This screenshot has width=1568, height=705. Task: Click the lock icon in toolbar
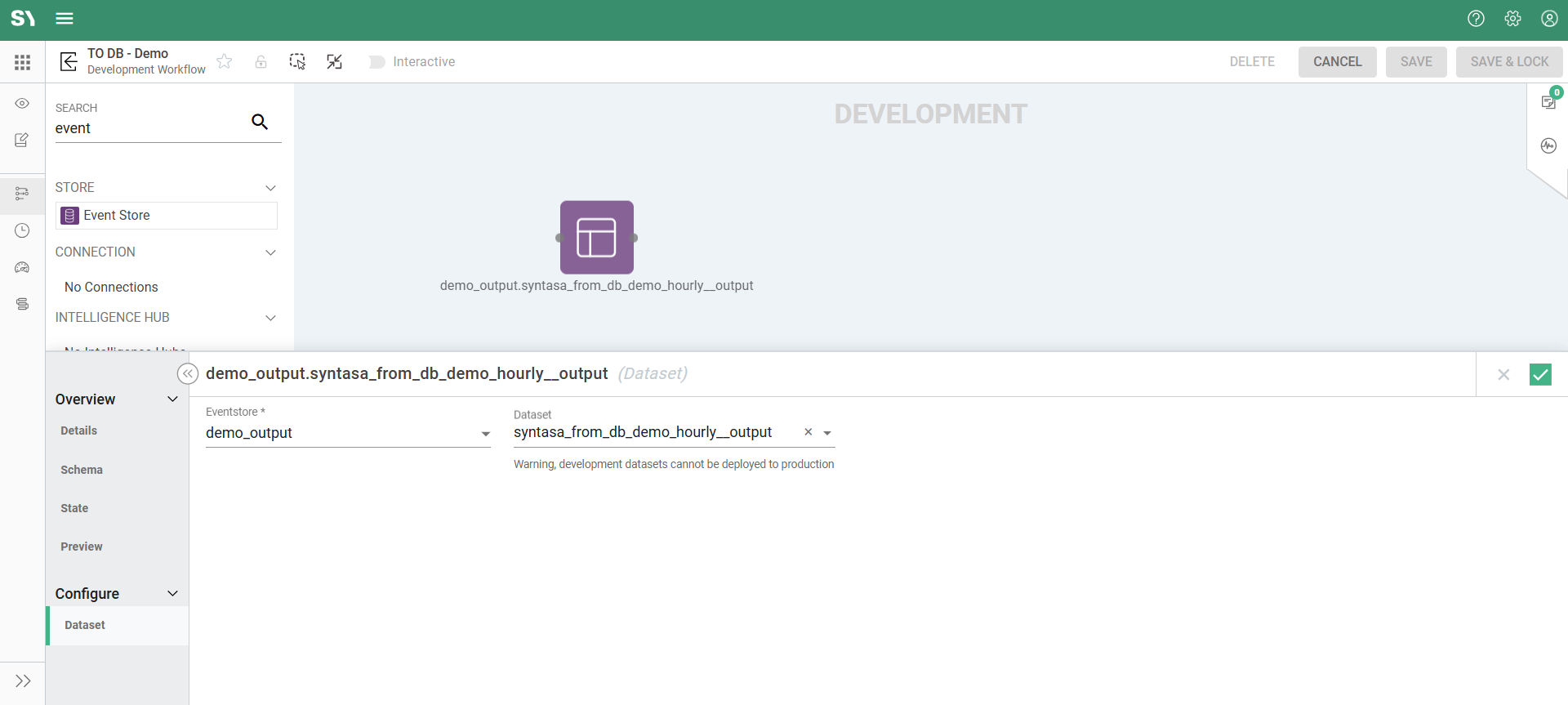pos(261,62)
